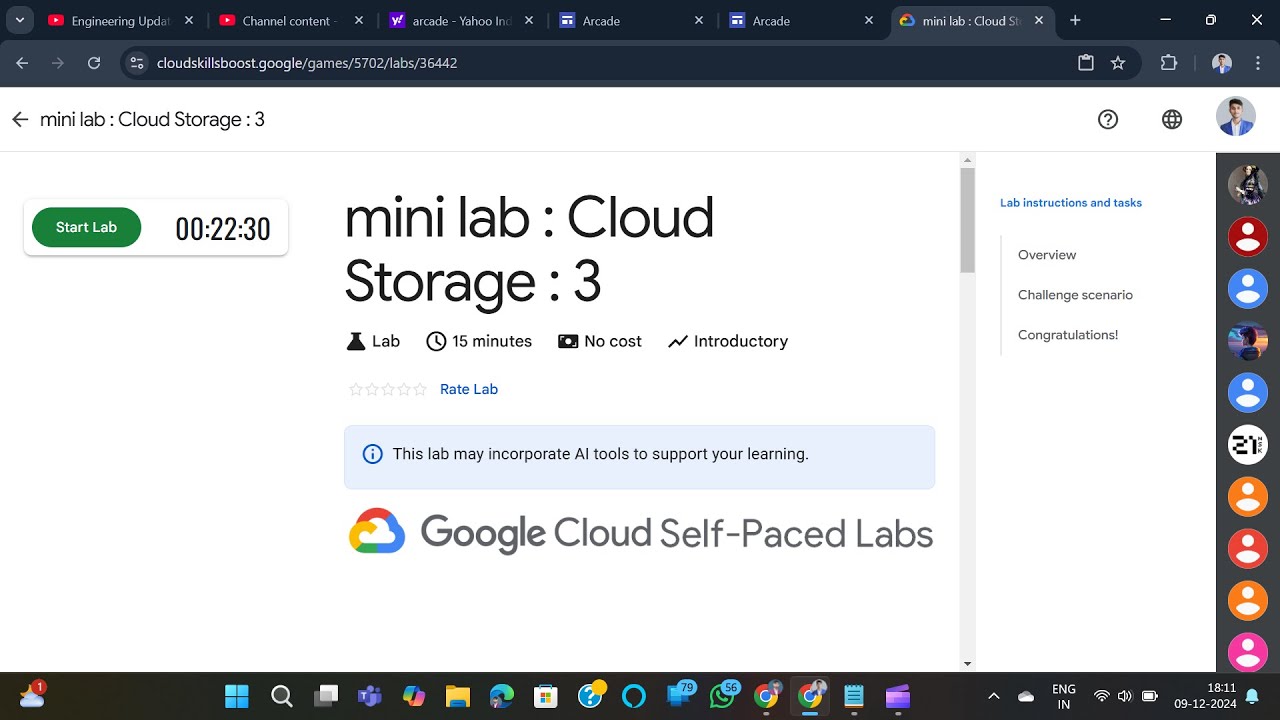Switch input language ENG IN
The width and height of the screenshot is (1280, 720).
pyautogui.click(x=1064, y=696)
